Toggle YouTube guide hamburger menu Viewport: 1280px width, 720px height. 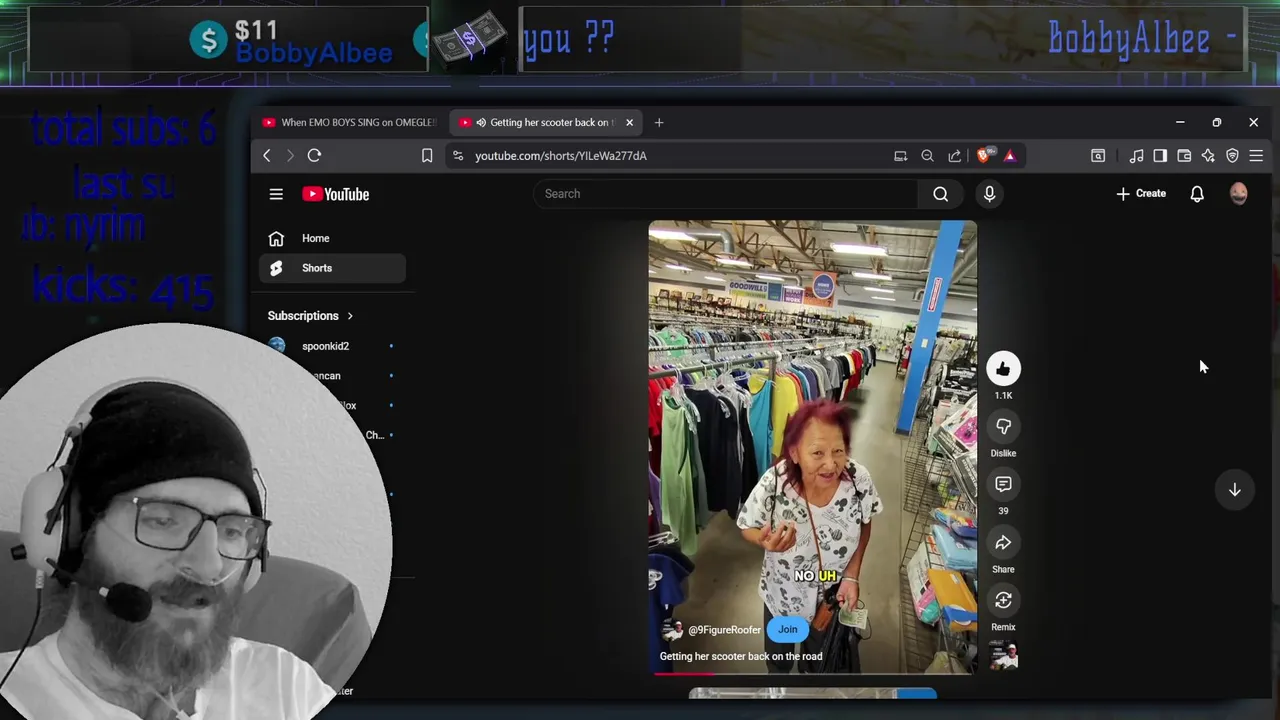coord(276,194)
